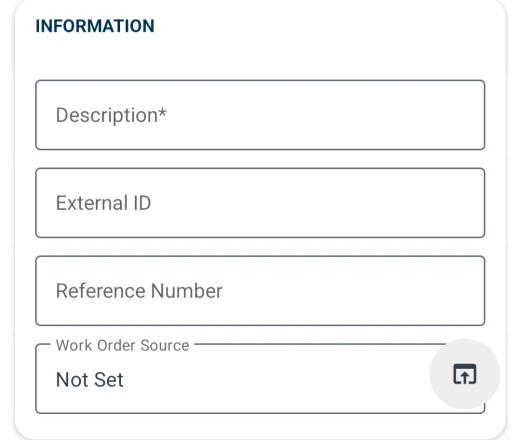This screenshot has width=520, height=440.
Task: Place cursor inside the Reference Number box
Action: tap(260, 291)
